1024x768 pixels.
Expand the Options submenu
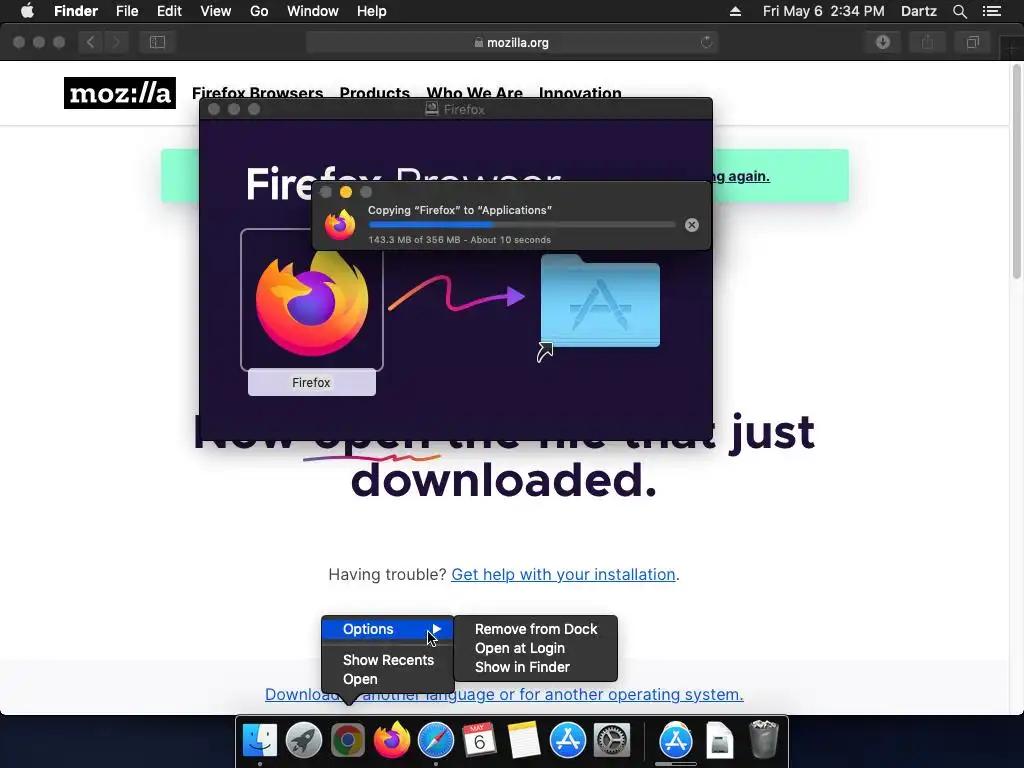coord(388,629)
